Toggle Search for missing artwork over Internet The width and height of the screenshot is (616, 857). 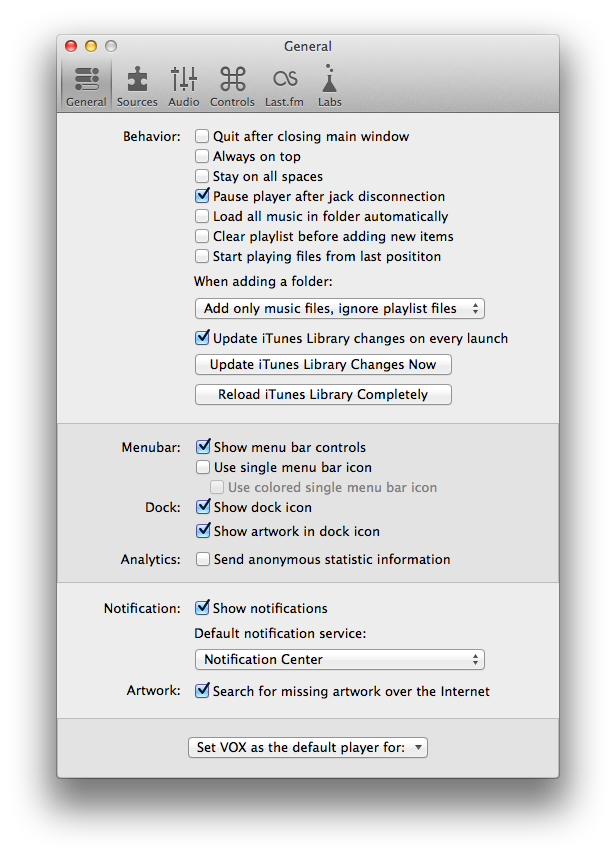tap(203, 691)
